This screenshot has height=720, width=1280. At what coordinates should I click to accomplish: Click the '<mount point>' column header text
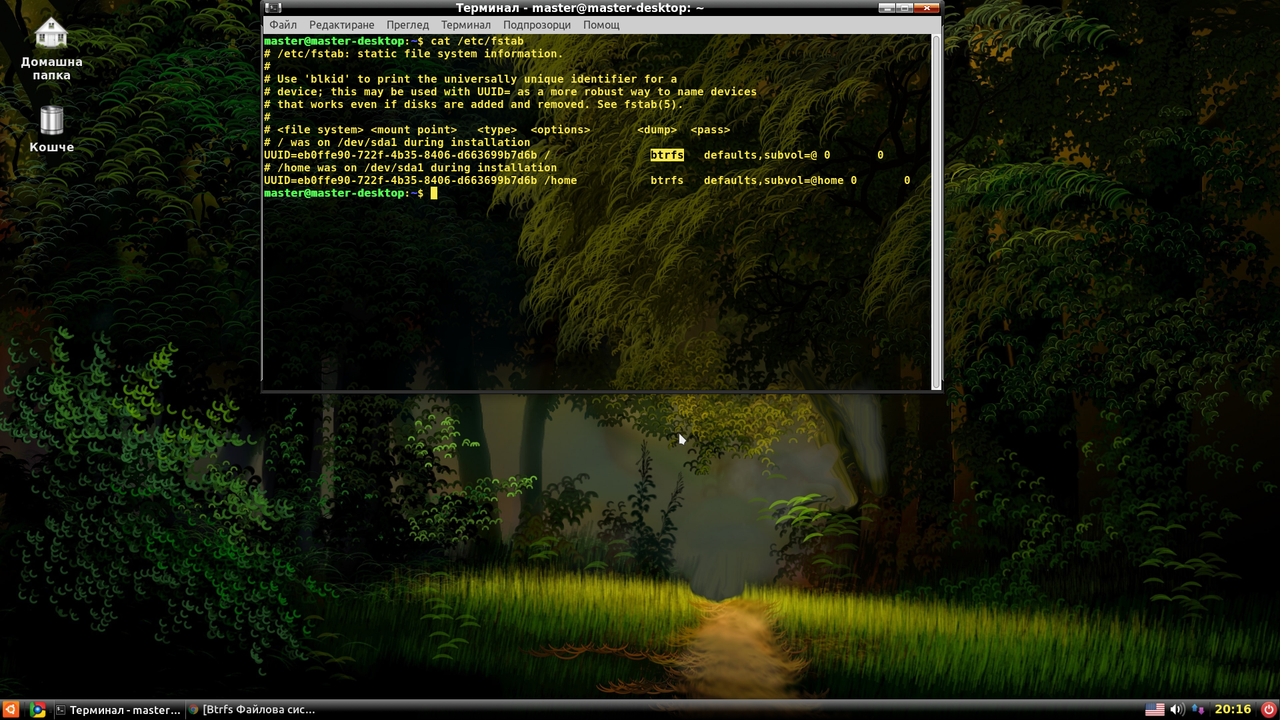[413, 130]
